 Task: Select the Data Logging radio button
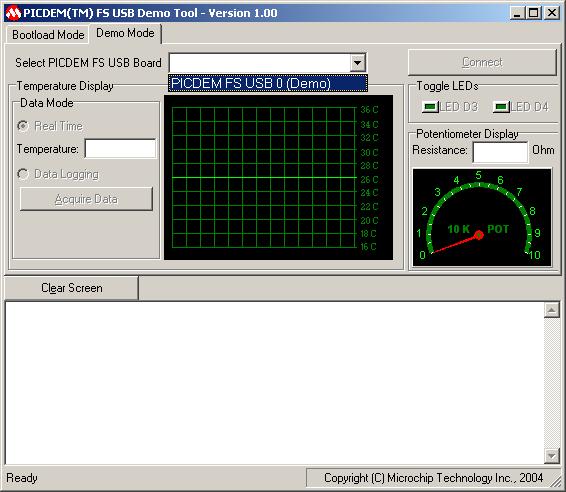[23, 174]
